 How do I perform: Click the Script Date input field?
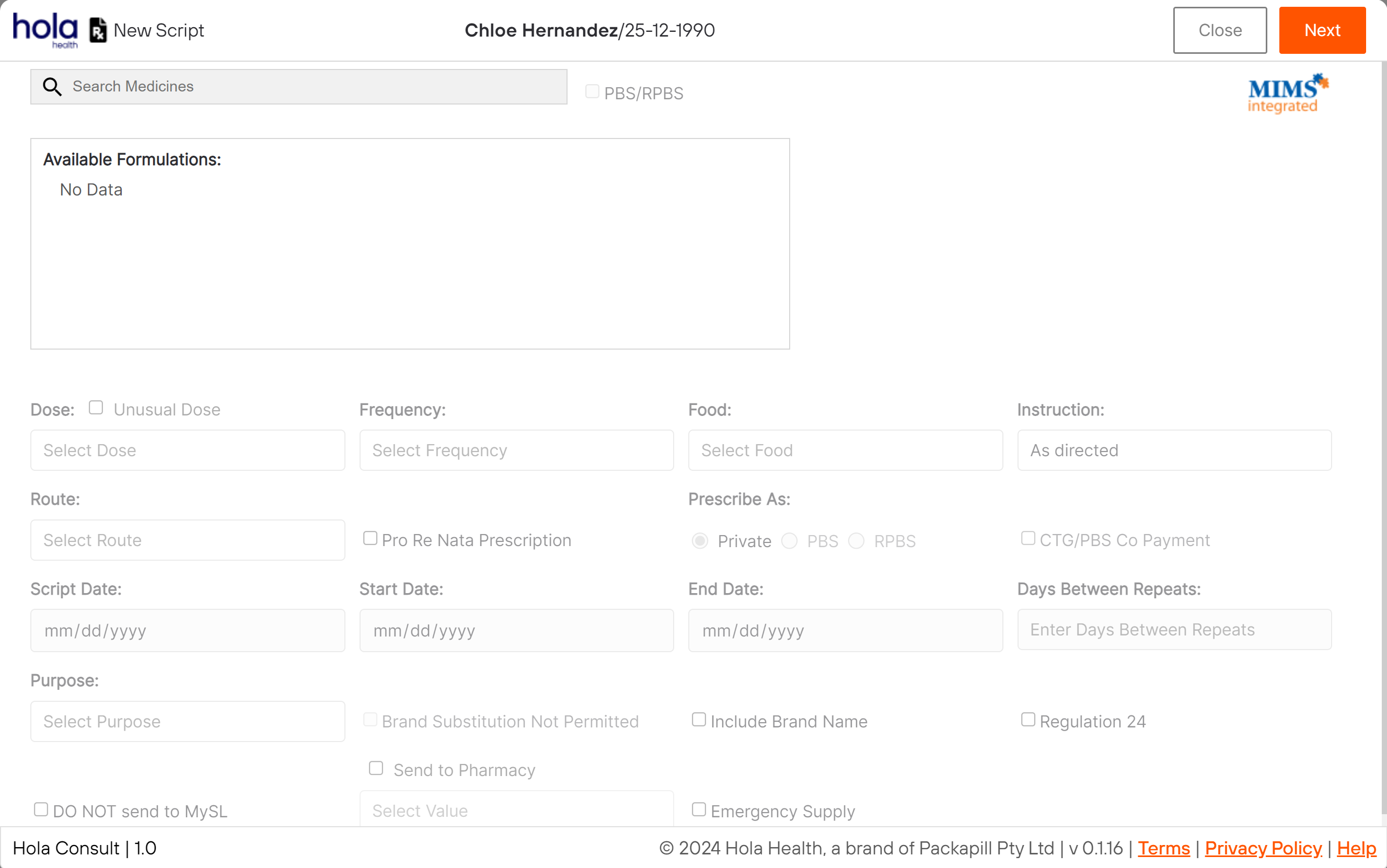point(188,630)
